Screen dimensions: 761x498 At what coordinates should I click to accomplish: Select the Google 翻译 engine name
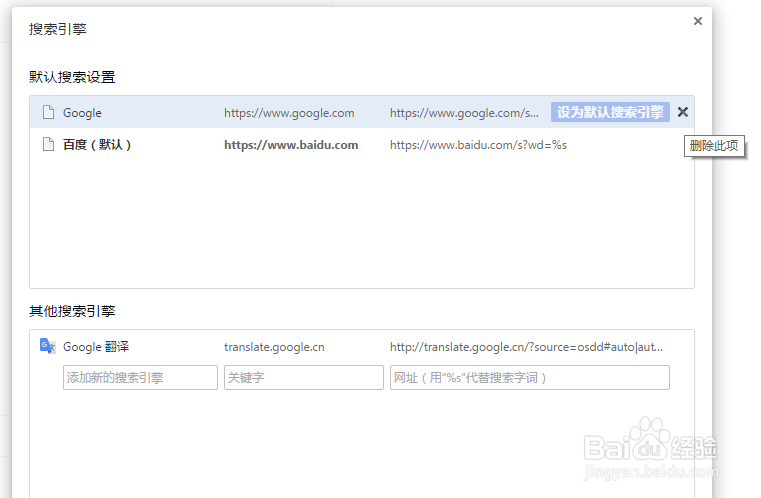96,347
